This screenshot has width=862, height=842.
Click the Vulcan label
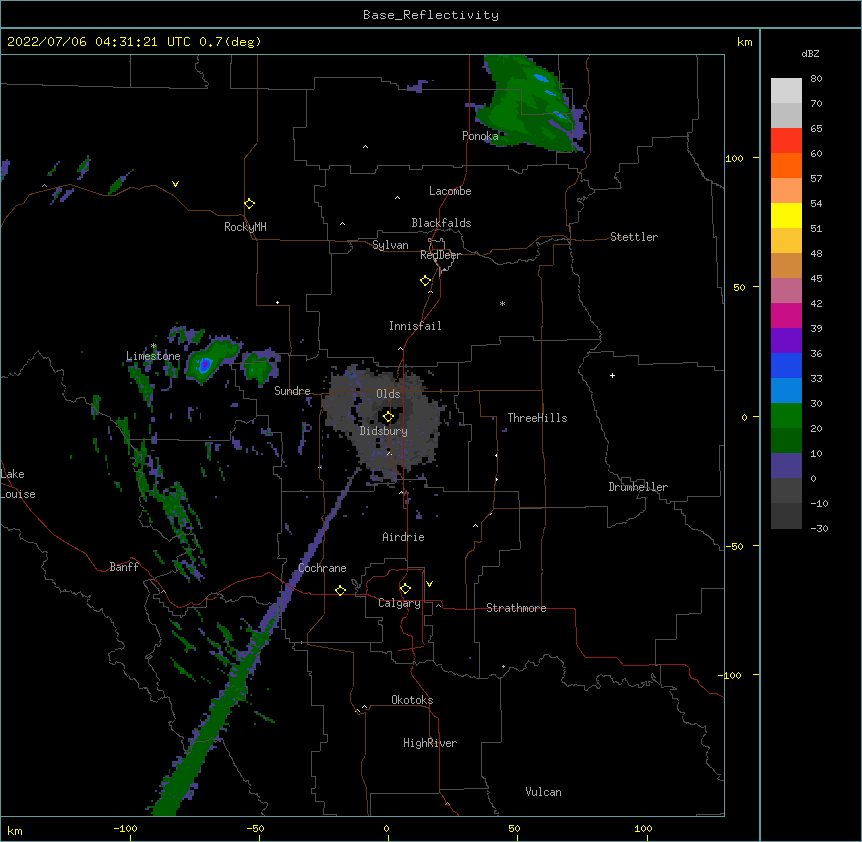click(543, 792)
